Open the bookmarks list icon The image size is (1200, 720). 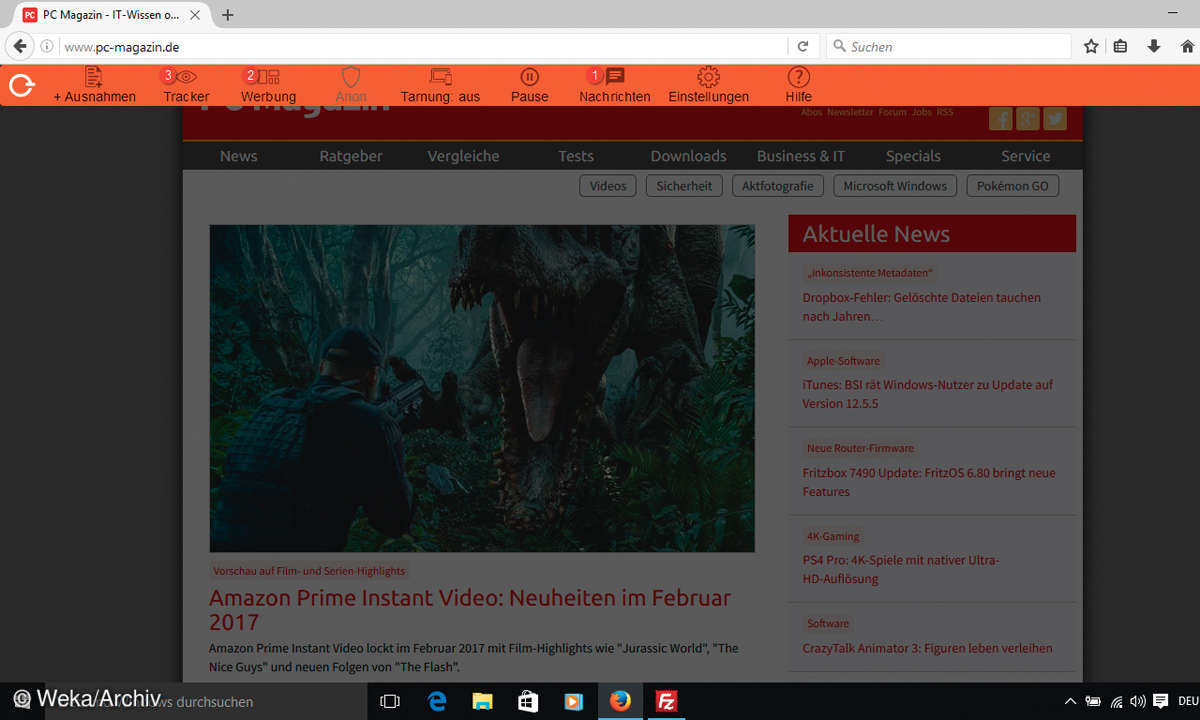[1121, 46]
